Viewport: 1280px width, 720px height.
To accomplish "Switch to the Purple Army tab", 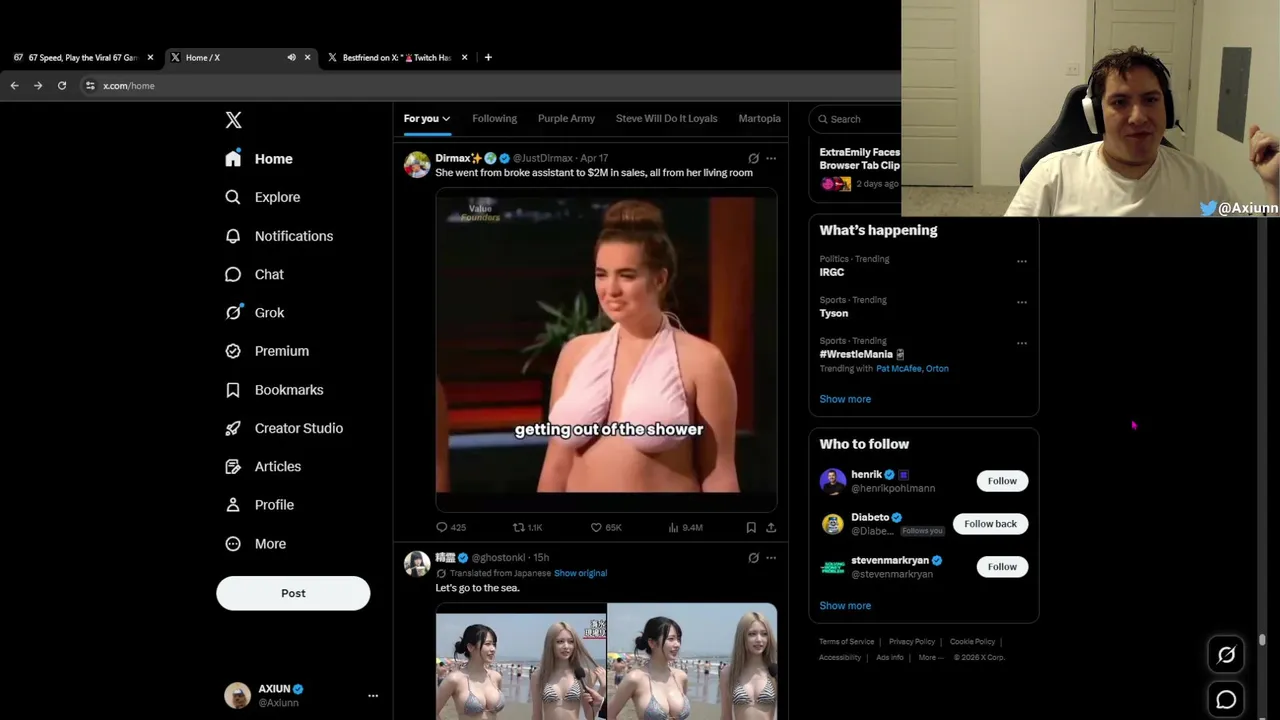I will tap(566, 118).
